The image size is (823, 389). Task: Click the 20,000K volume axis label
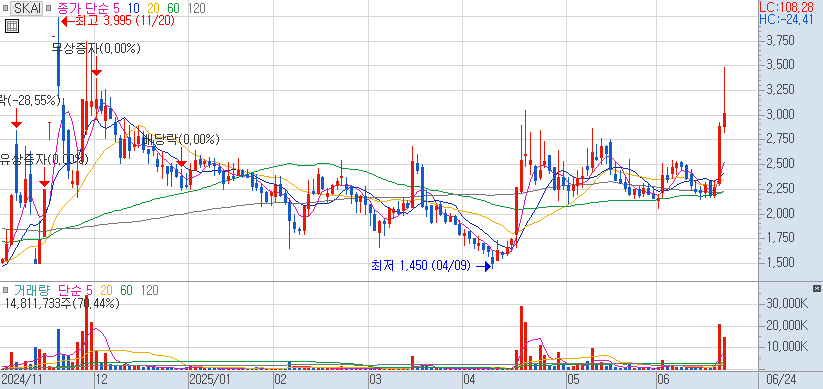click(x=787, y=326)
